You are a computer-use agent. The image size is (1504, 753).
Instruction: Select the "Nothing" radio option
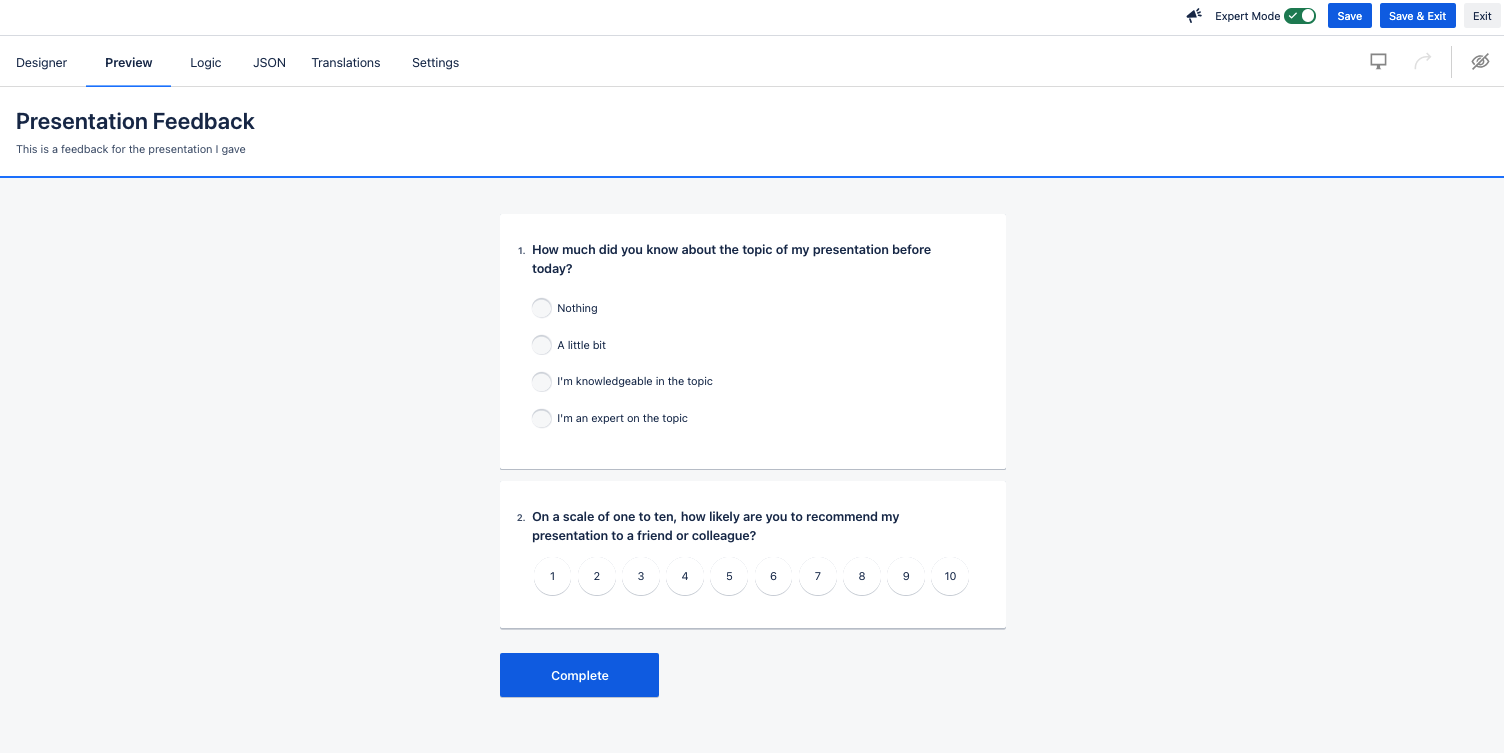point(542,308)
